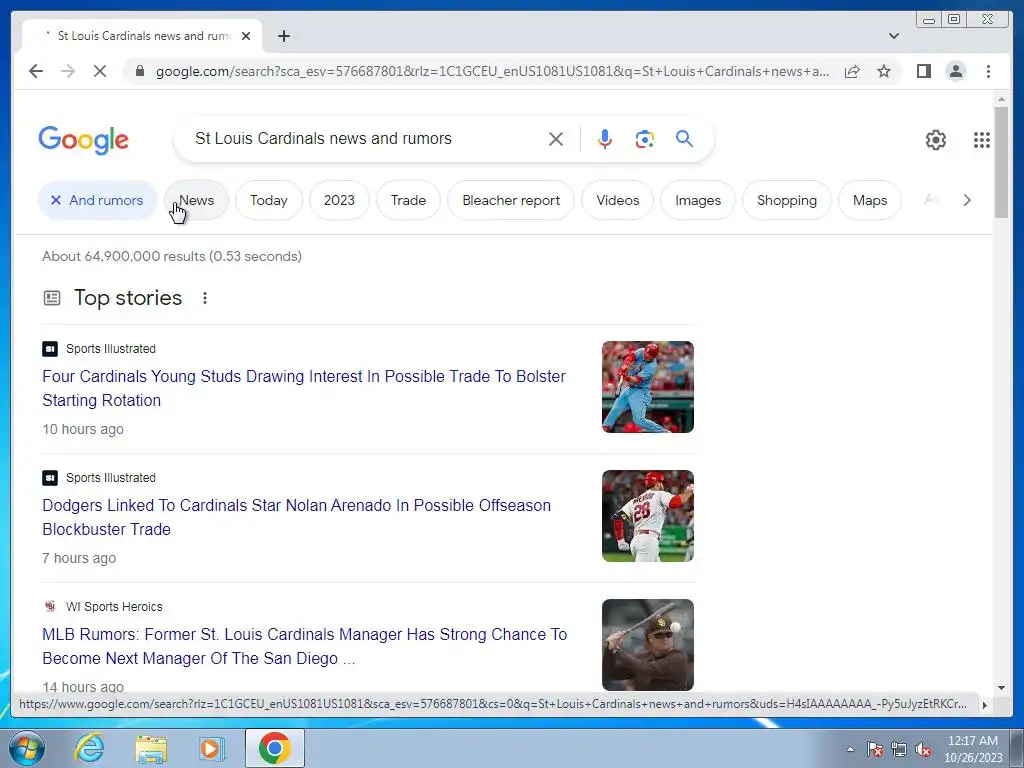
Task: Remove the And rumors filter chip
Action: point(98,200)
